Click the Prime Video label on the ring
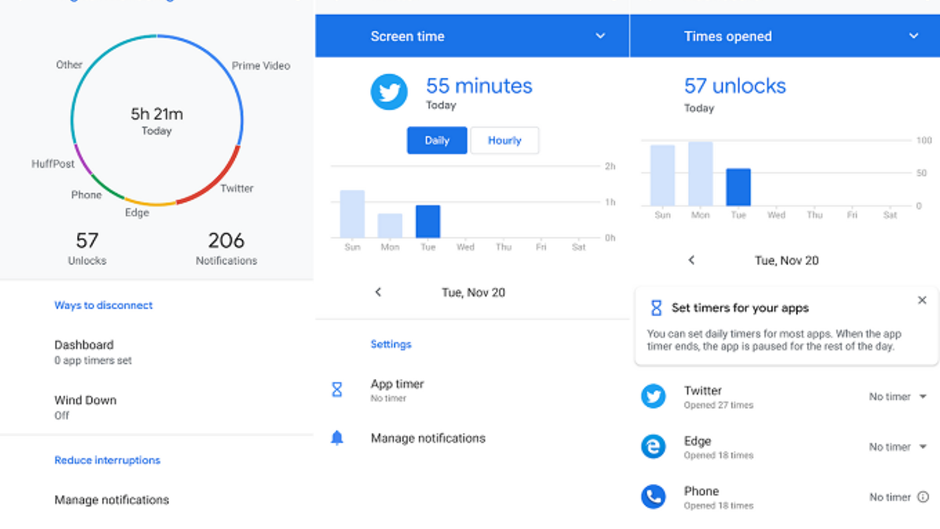Viewport: 940px width, 529px height. click(x=261, y=65)
